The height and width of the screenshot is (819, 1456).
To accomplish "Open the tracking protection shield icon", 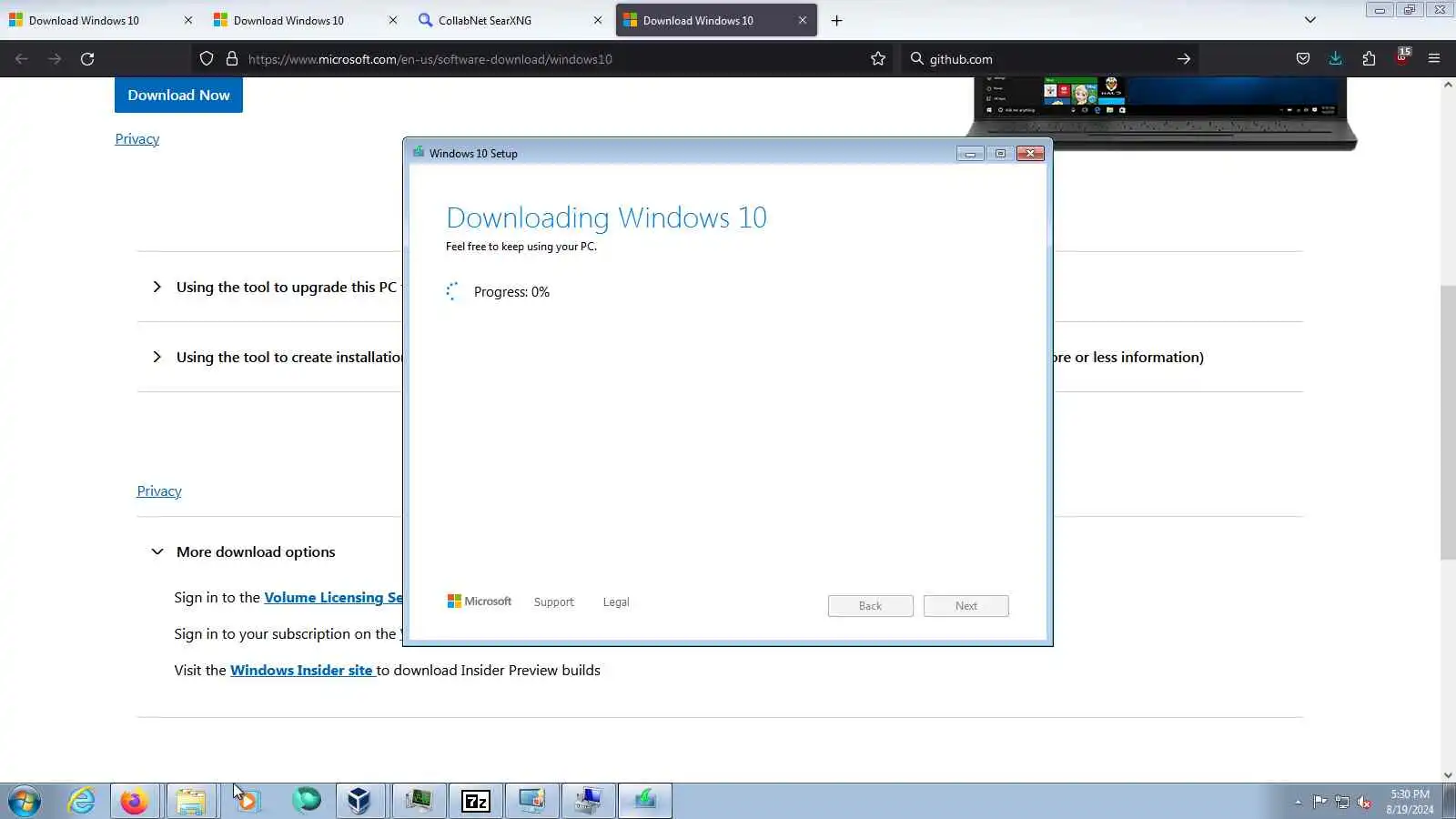I will 207,59.
